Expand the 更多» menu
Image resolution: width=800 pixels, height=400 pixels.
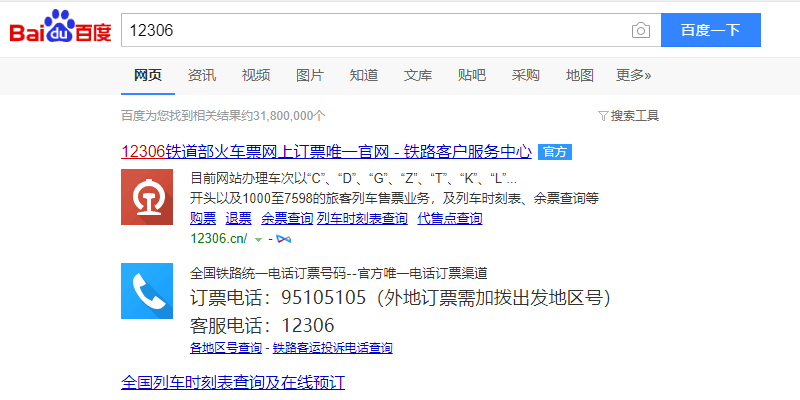(634, 76)
